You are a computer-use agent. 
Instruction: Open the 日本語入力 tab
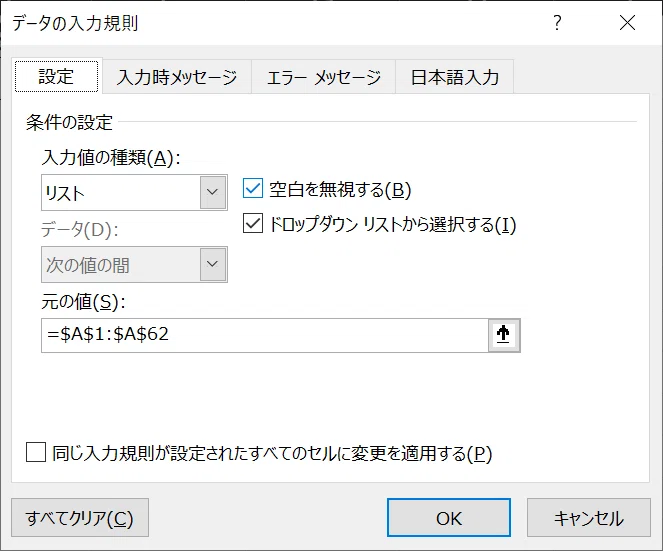click(x=455, y=77)
